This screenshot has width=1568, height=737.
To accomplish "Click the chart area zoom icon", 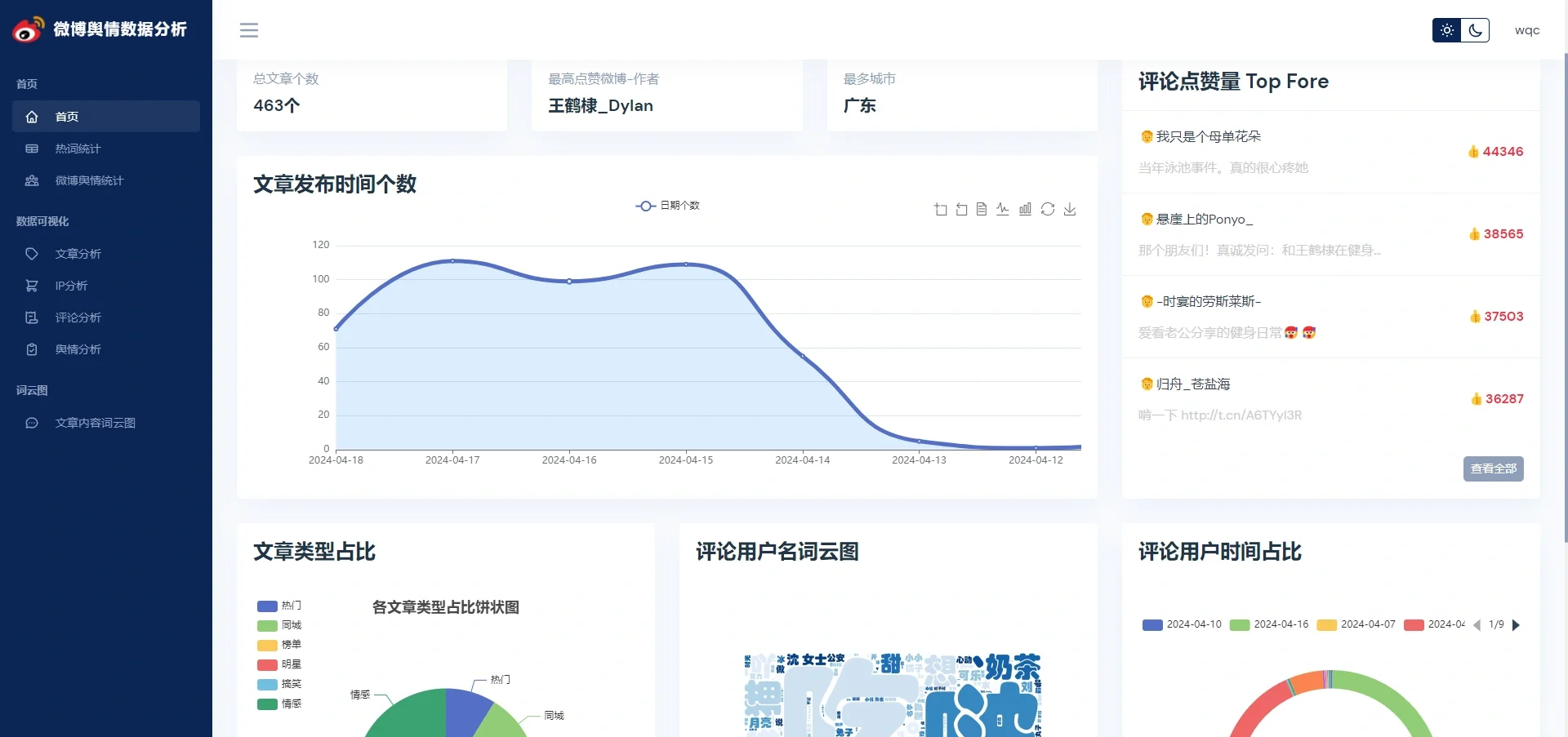I will click(x=941, y=210).
